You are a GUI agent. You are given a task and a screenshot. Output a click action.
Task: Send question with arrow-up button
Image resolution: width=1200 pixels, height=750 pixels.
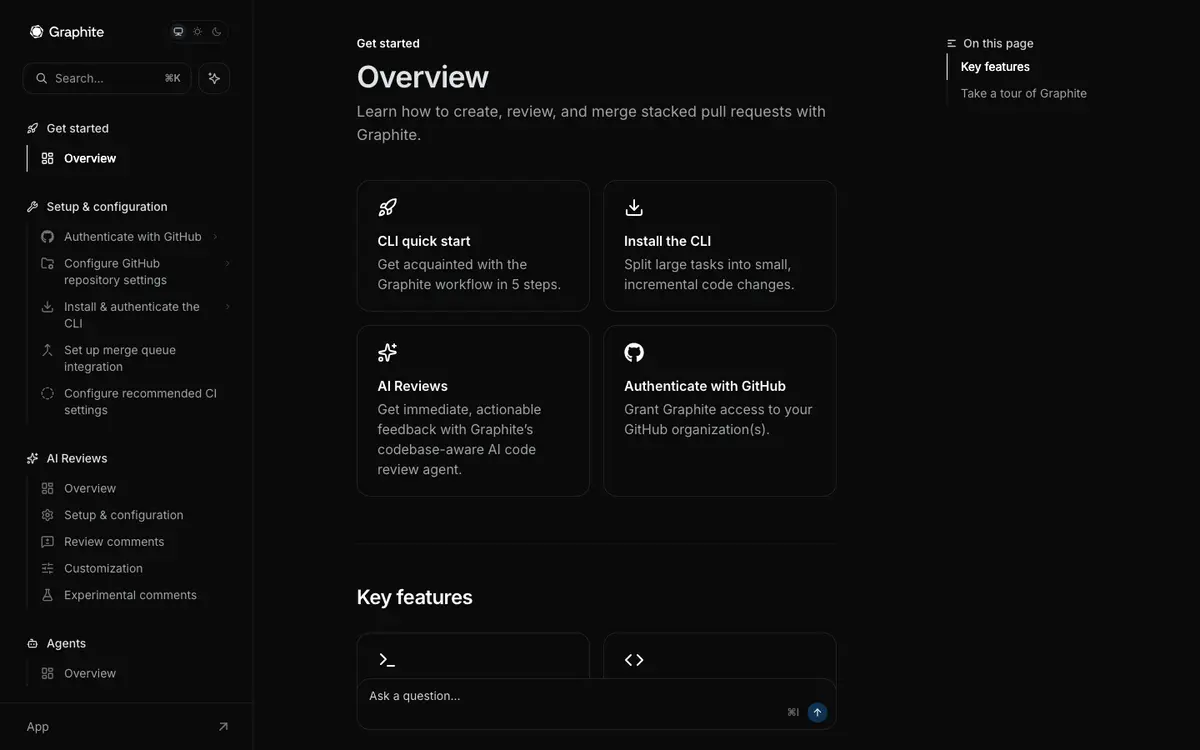[x=817, y=712]
